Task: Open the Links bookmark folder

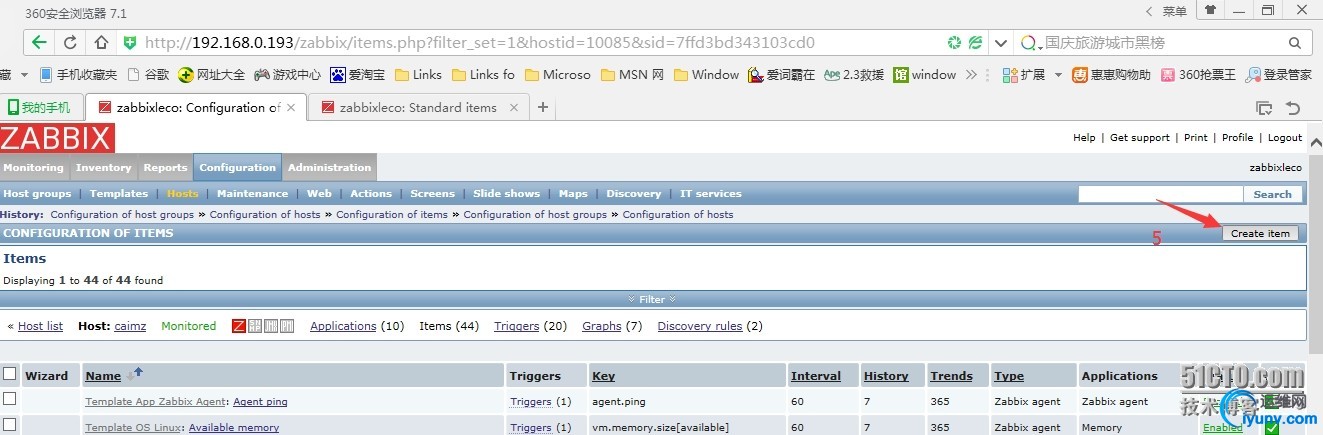Action: pos(418,74)
